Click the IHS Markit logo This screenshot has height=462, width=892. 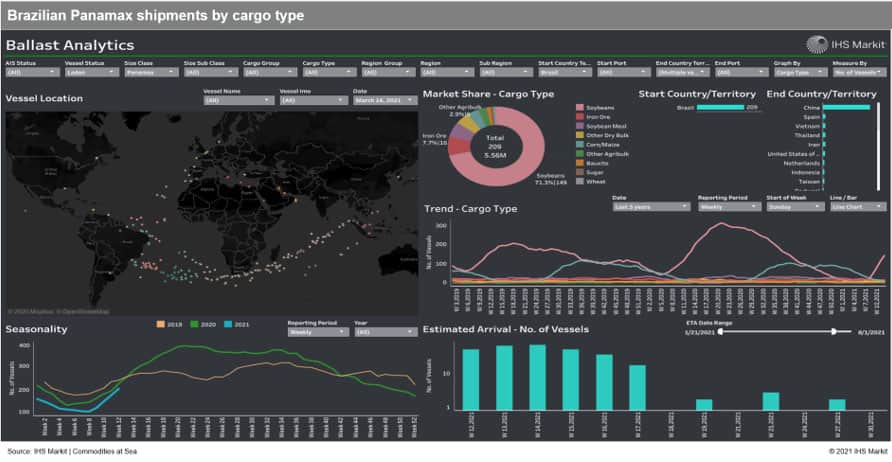843,44
